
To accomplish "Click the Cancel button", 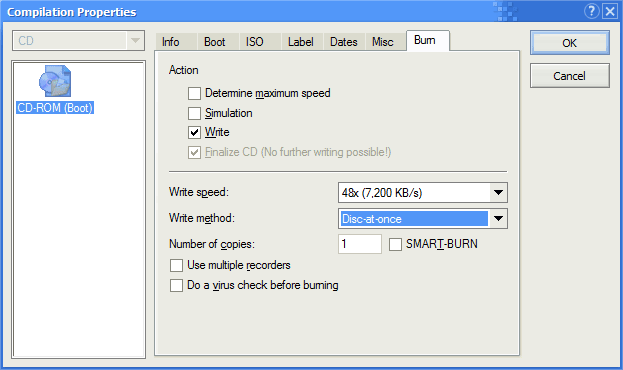I will pos(569,76).
